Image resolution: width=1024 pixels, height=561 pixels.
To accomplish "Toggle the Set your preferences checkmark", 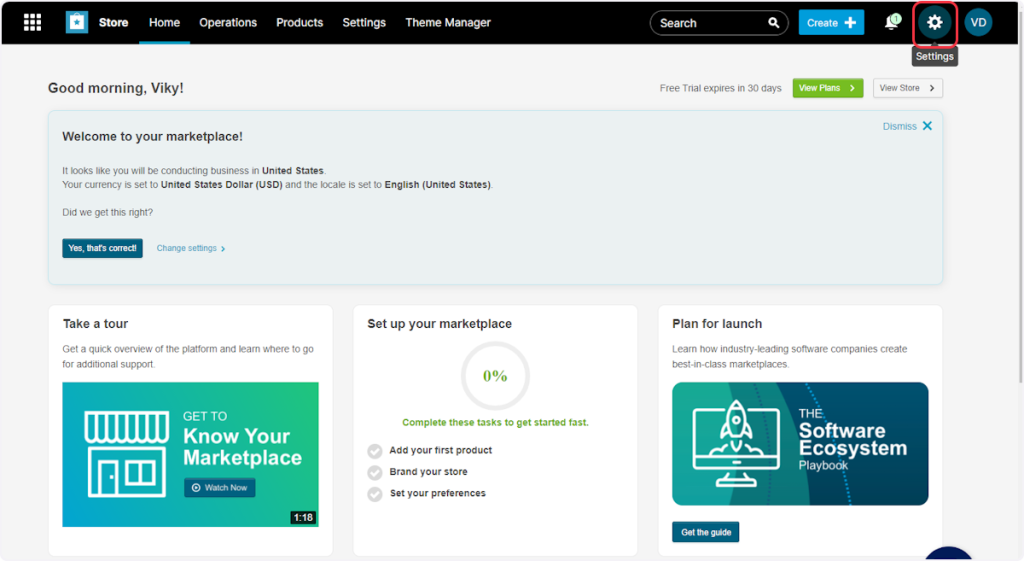I will (375, 494).
